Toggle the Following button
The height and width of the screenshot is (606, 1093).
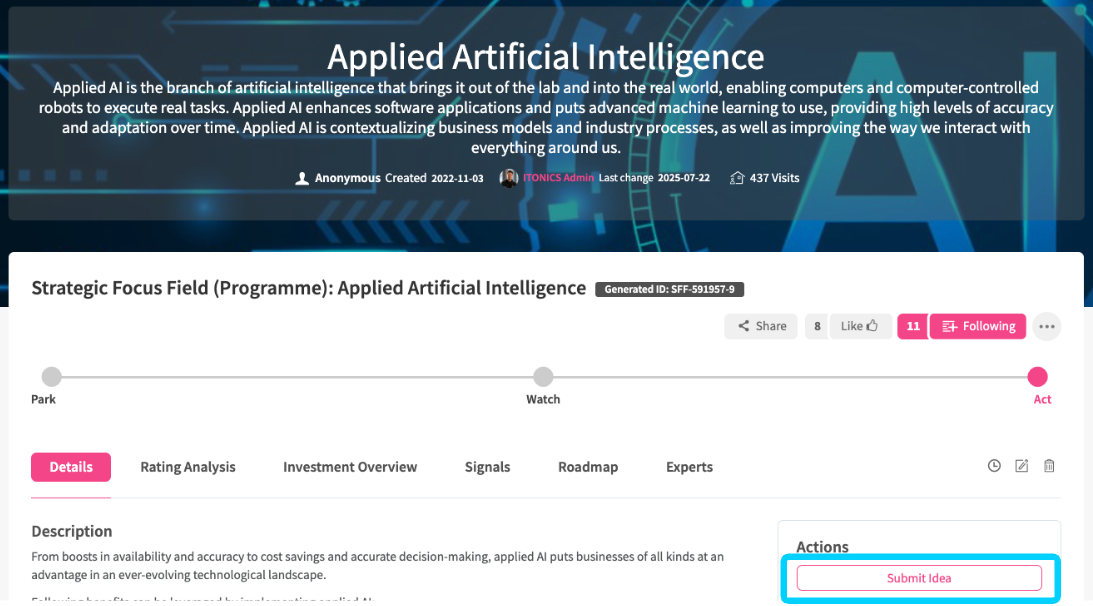tap(978, 326)
